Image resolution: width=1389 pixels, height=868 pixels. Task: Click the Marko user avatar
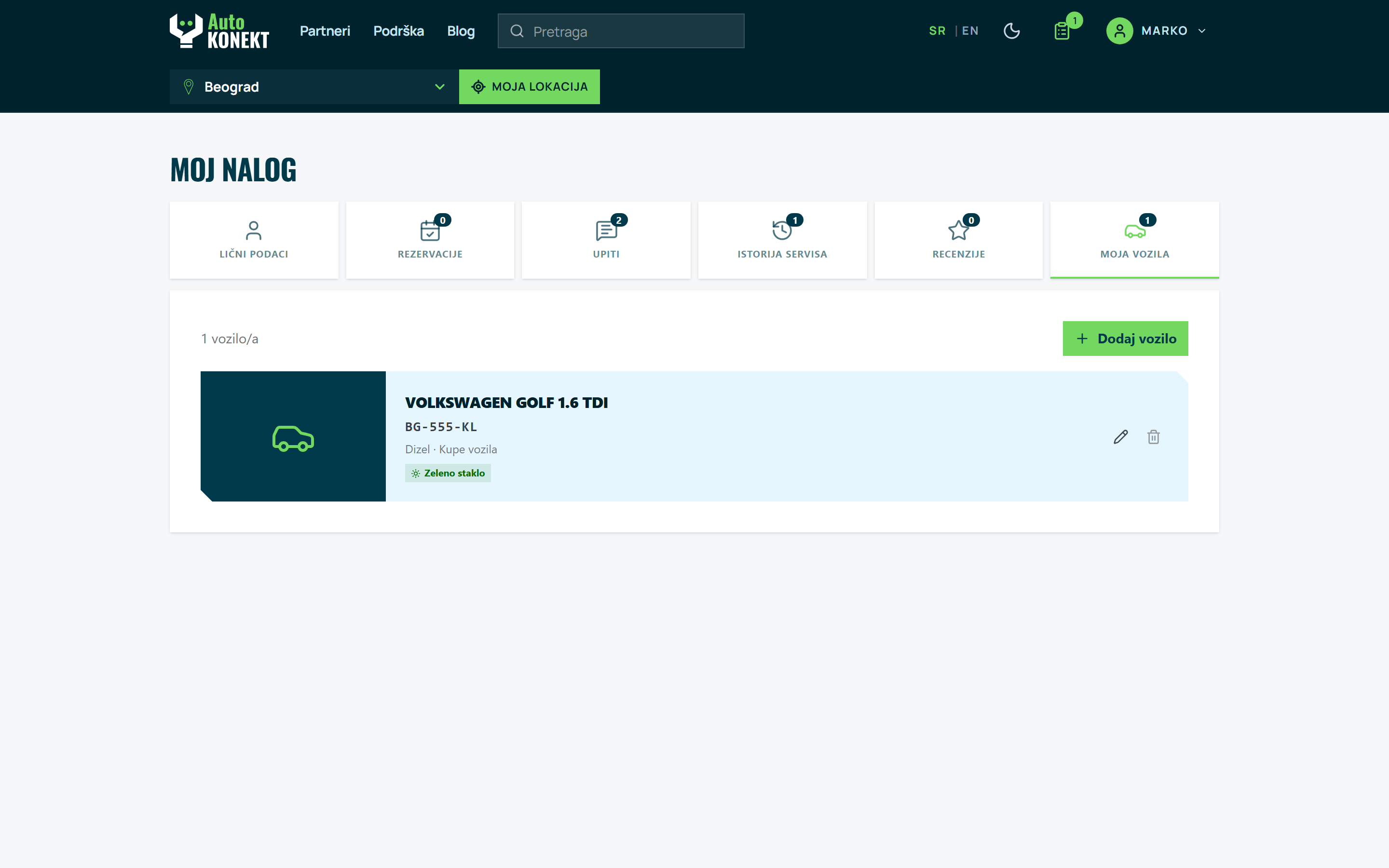tap(1119, 31)
